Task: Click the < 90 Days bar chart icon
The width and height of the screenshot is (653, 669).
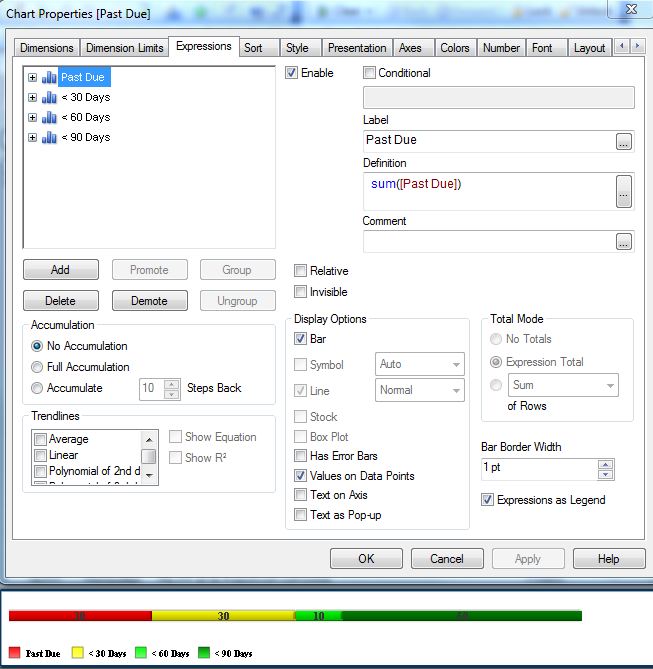Action: coord(49,137)
